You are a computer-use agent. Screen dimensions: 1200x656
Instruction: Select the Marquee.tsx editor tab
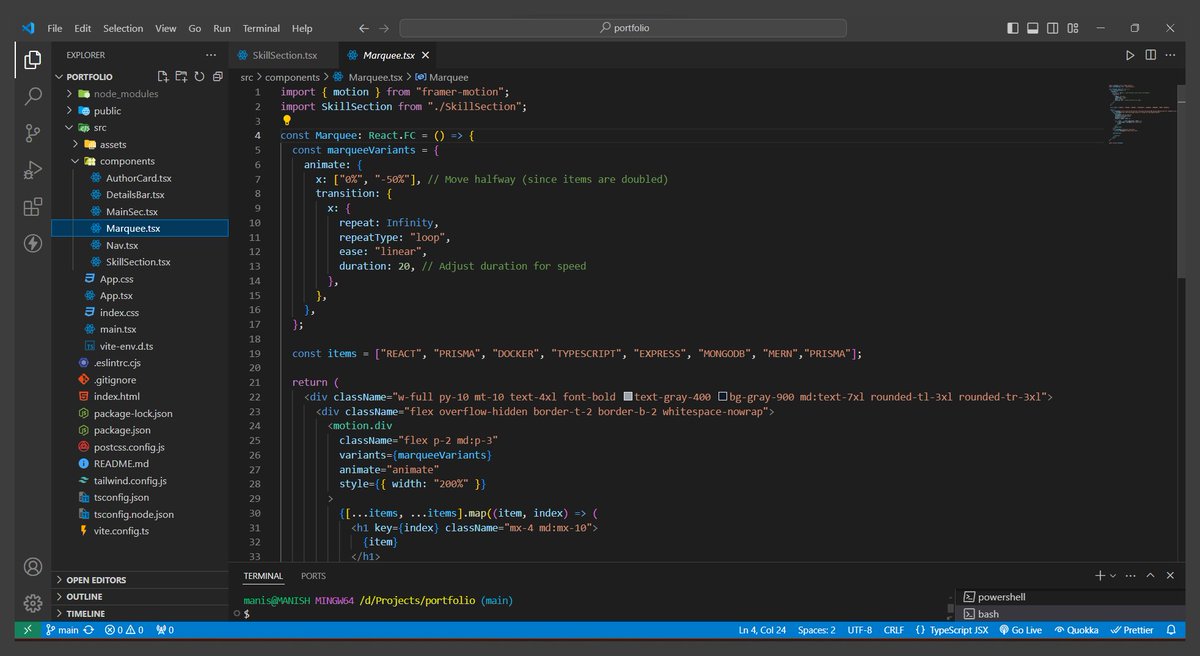tap(388, 55)
